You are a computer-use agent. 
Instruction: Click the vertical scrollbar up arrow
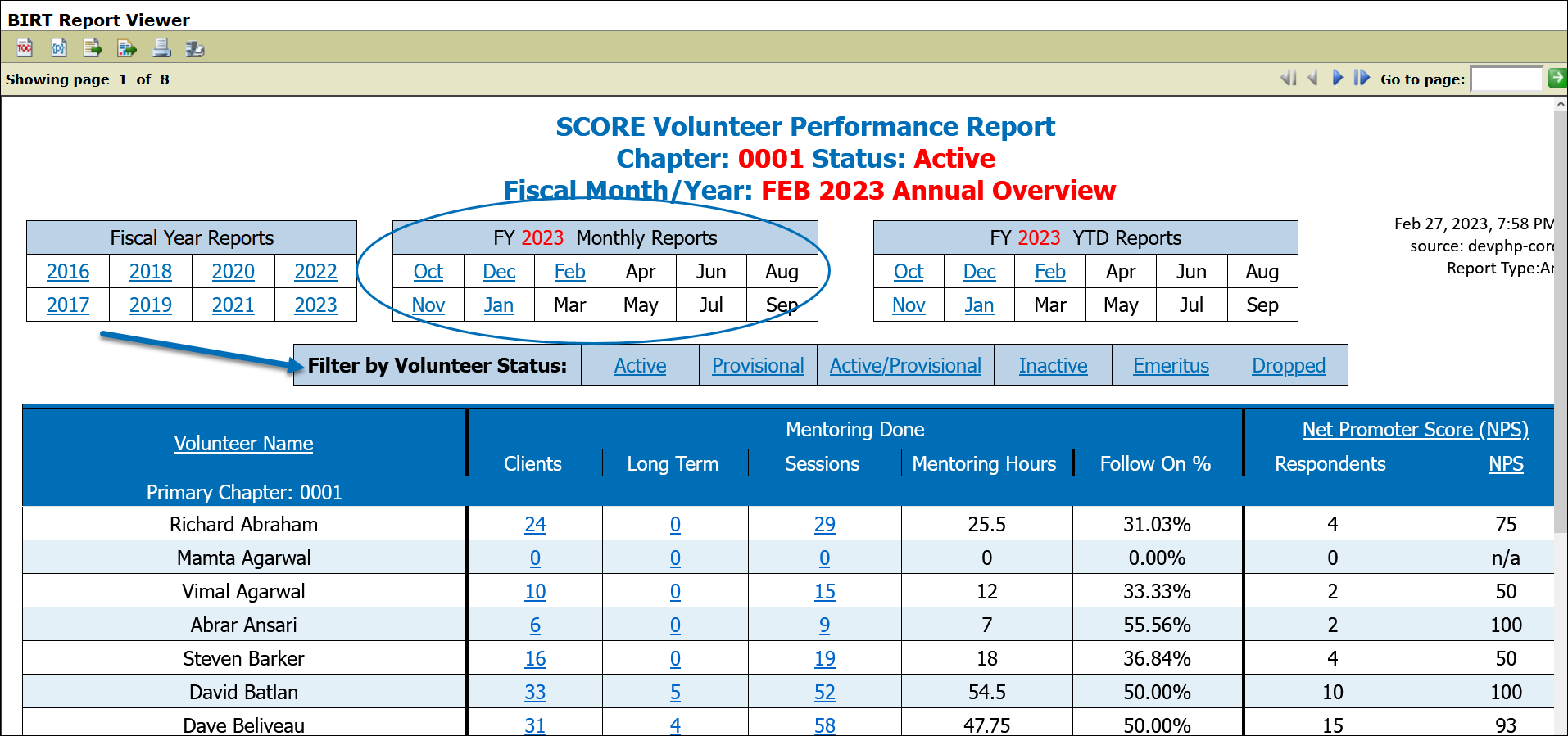[1561, 105]
